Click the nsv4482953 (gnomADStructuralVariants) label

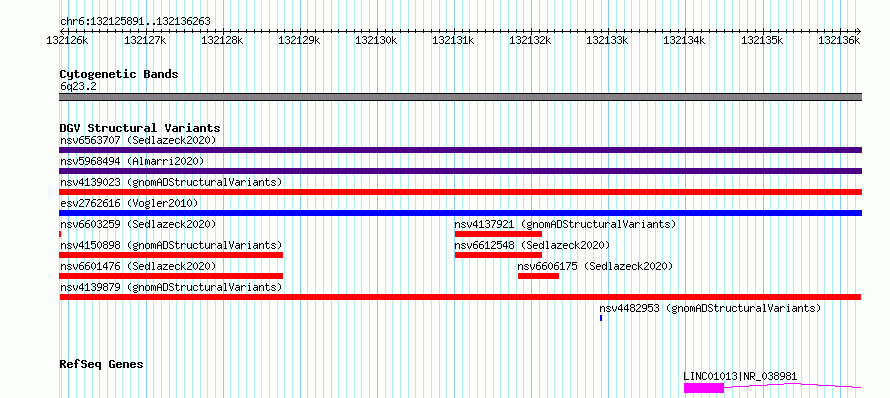(x=710, y=308)
